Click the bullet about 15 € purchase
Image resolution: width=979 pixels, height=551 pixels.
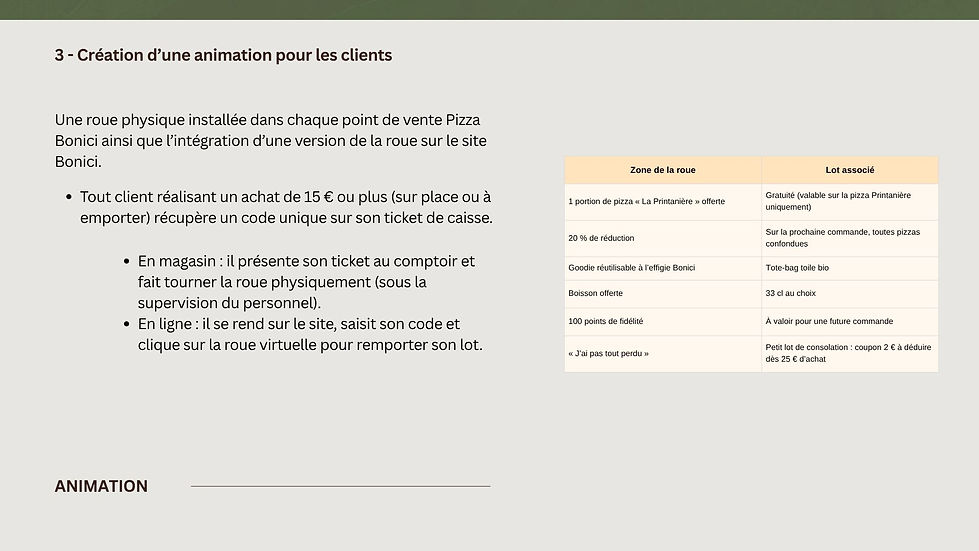(x=286, y=207)
